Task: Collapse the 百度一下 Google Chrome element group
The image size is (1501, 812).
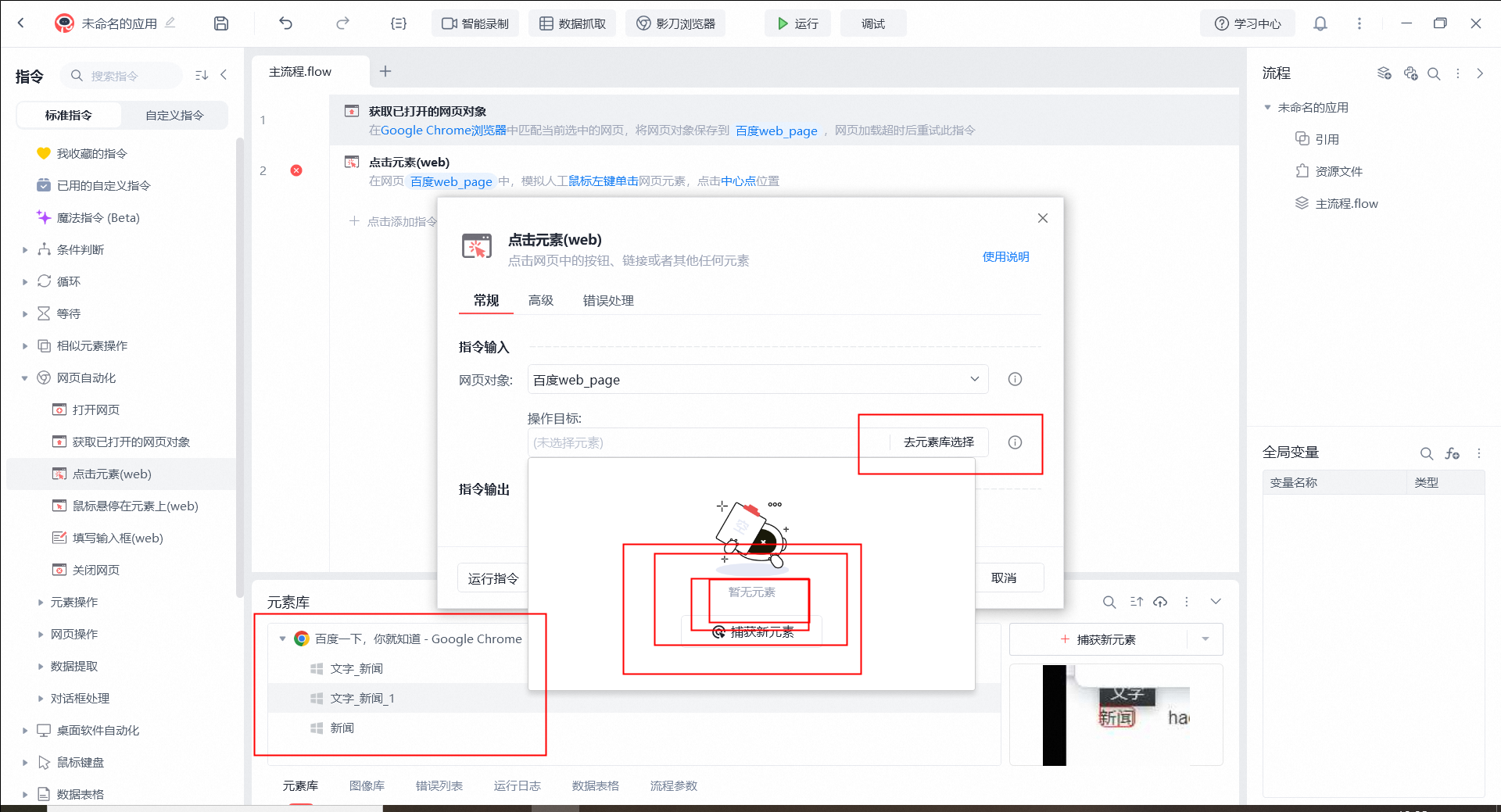Action: click(x=282, y=639)
